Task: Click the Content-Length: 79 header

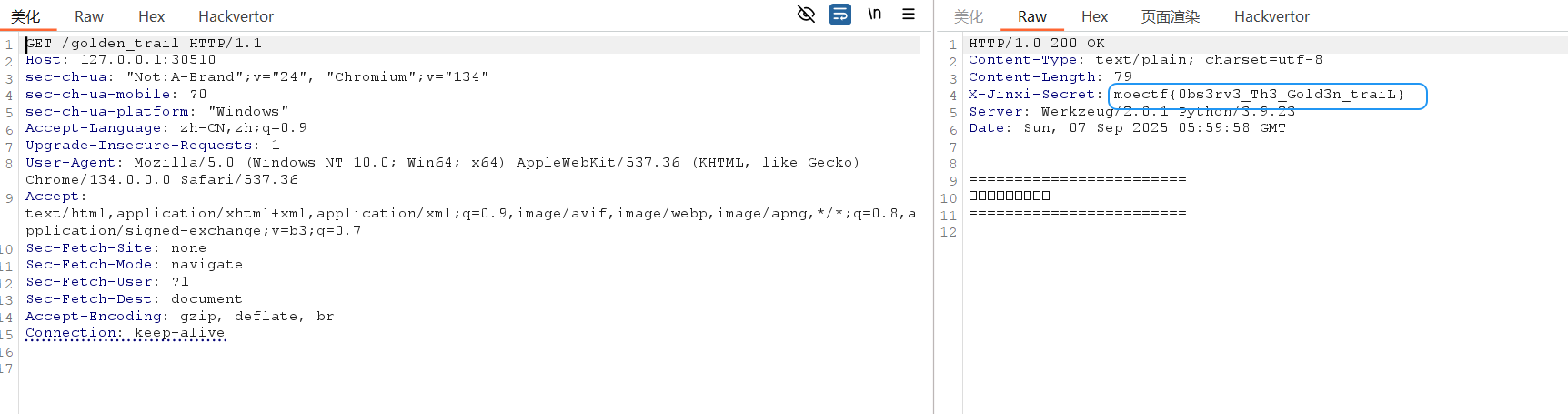Action: point(1050,77)
